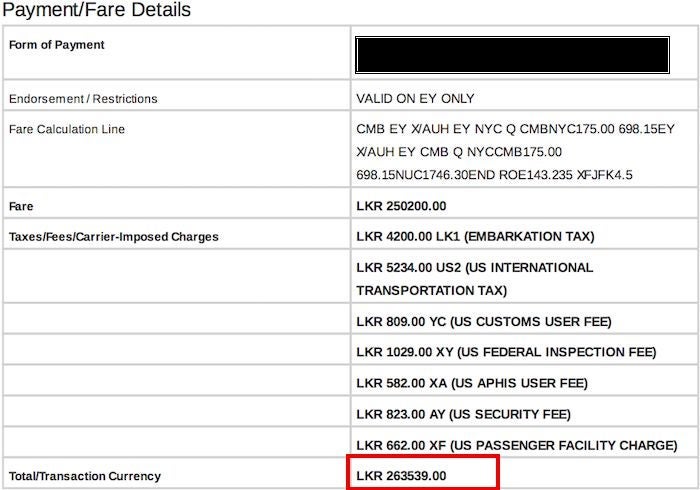The height and width of the screenshot is (490, 700).
Task: Click 'LKR 5234.00 US2 (US INTERNATIONAL' text
Action: (x=475, y=267)
